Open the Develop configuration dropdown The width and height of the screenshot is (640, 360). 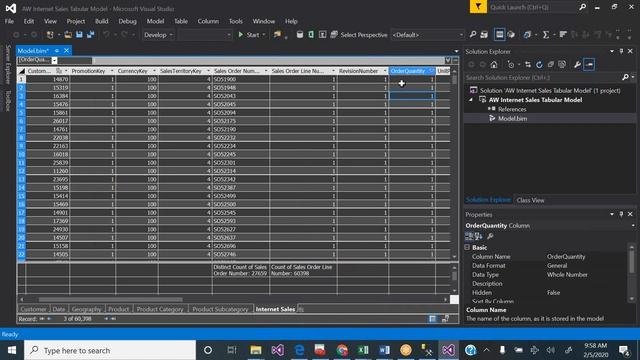[158, 35]
